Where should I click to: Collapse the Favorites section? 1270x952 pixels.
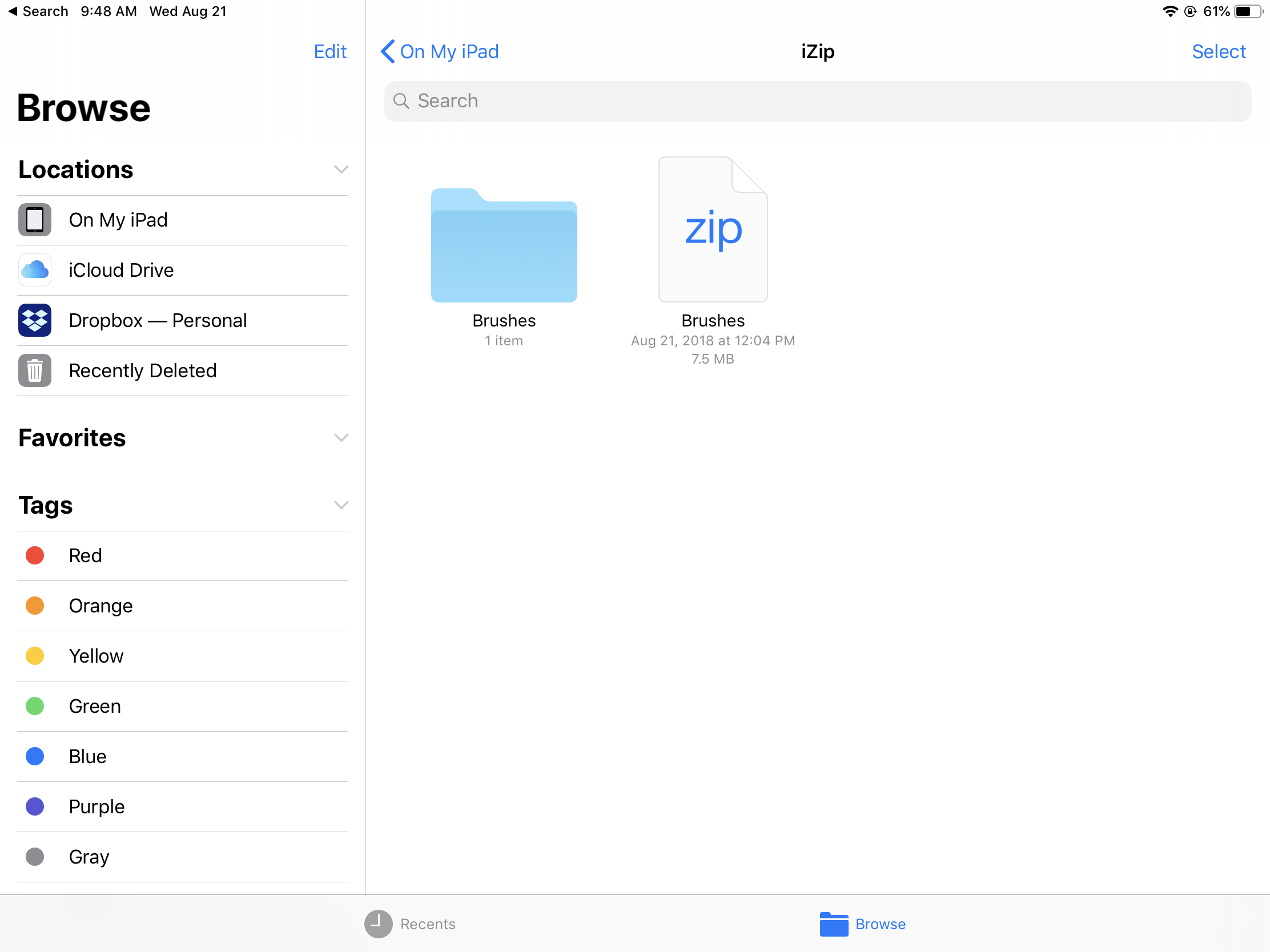(341, 438)
